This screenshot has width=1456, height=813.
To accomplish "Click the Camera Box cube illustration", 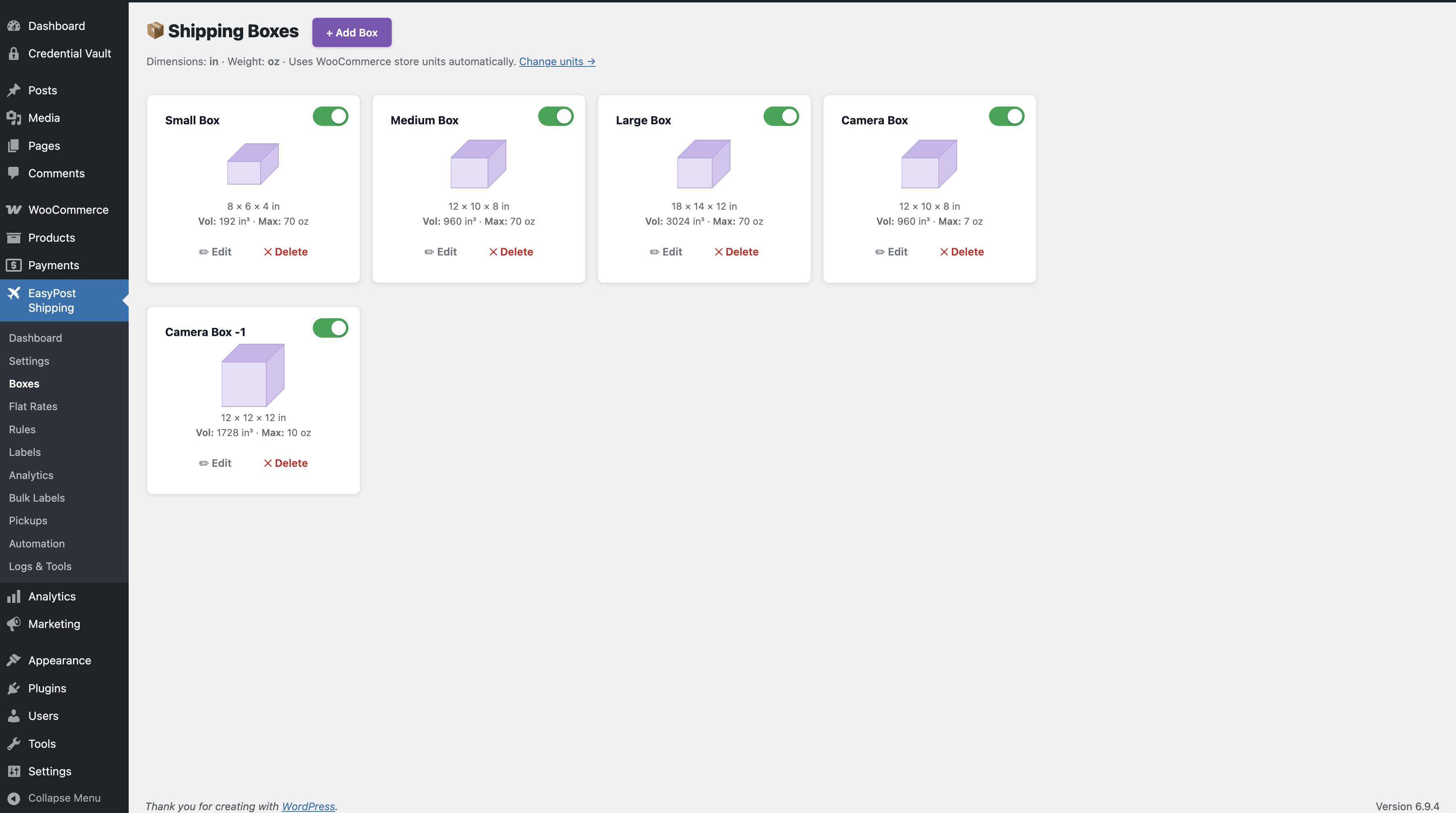I will [929, 164].
